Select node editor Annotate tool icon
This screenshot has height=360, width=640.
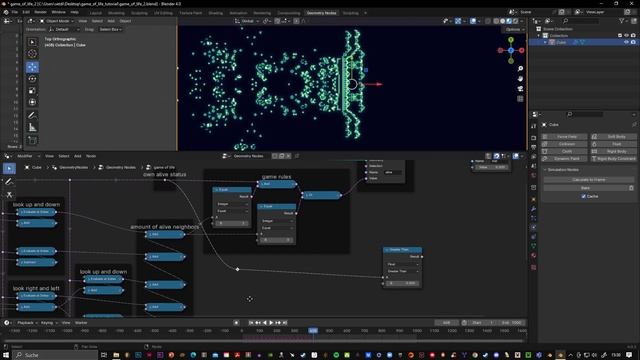[9, 182]
